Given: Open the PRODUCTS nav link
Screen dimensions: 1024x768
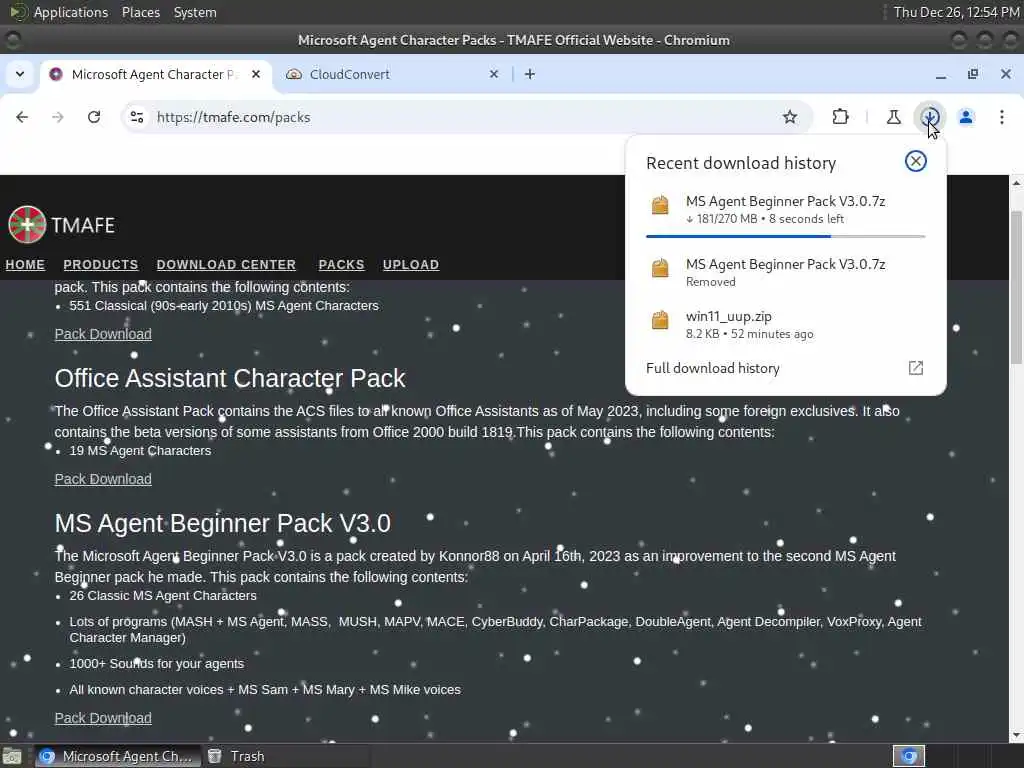Looking at the screenshot, I should coord(101,264).
